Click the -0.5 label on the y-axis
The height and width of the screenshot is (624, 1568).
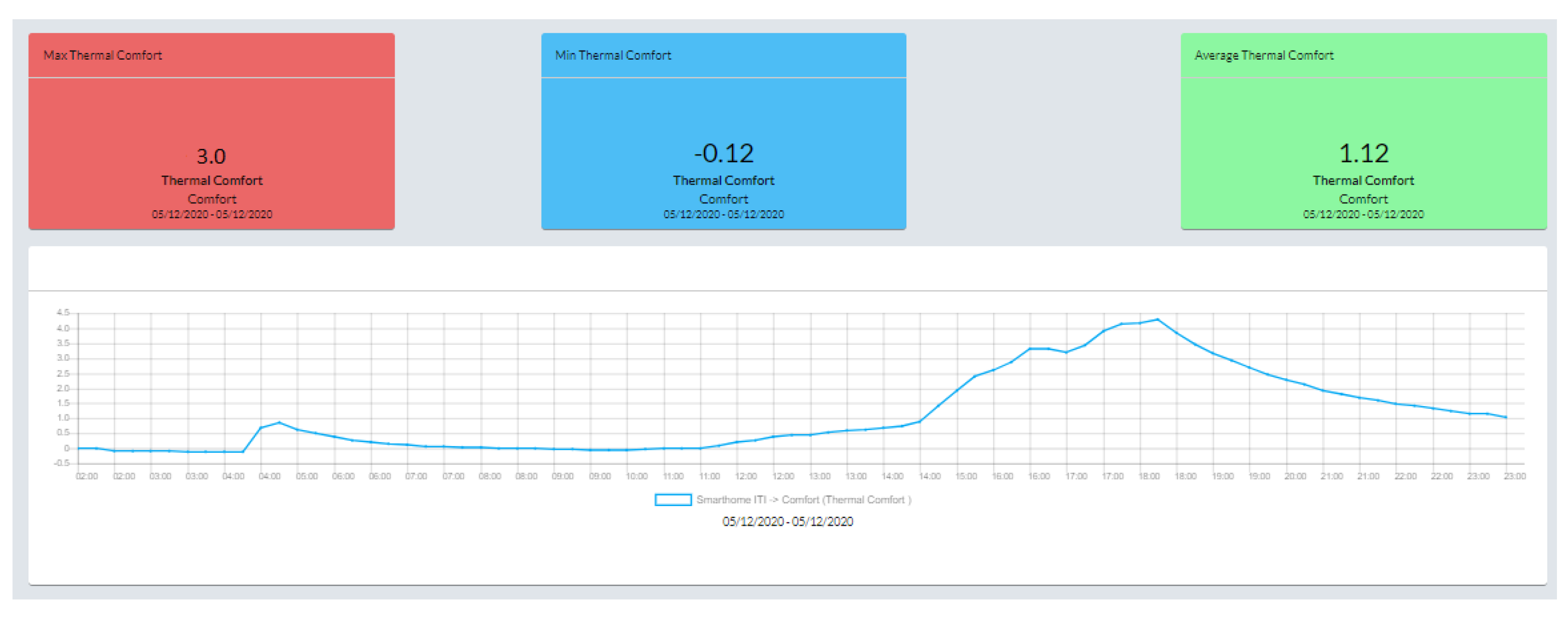(x=62, y=463)
